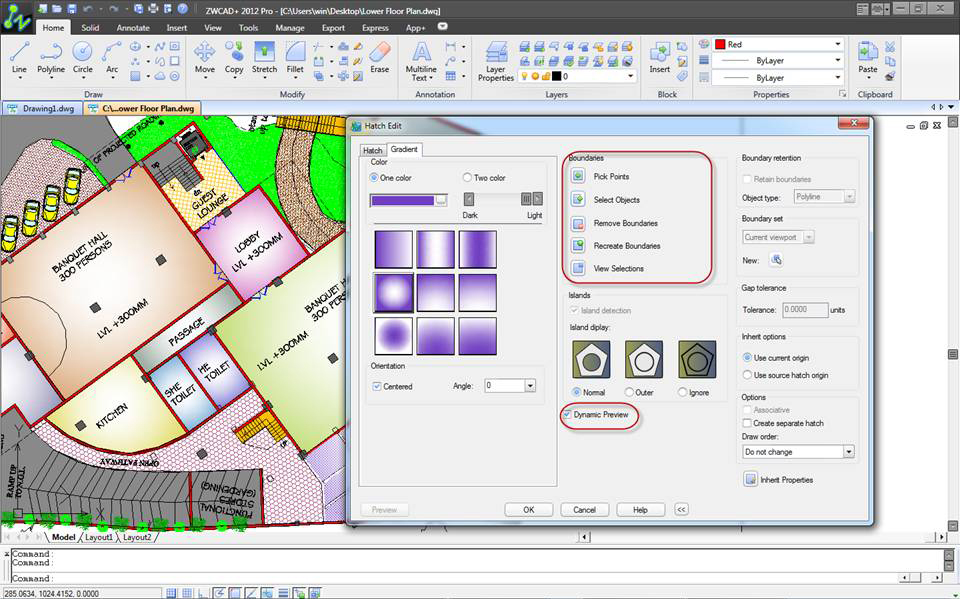Image resolution: width=960 pixels, height=599 pixels.
Task: Click the Pick Points boundary icon
Action: click(578, 176)
